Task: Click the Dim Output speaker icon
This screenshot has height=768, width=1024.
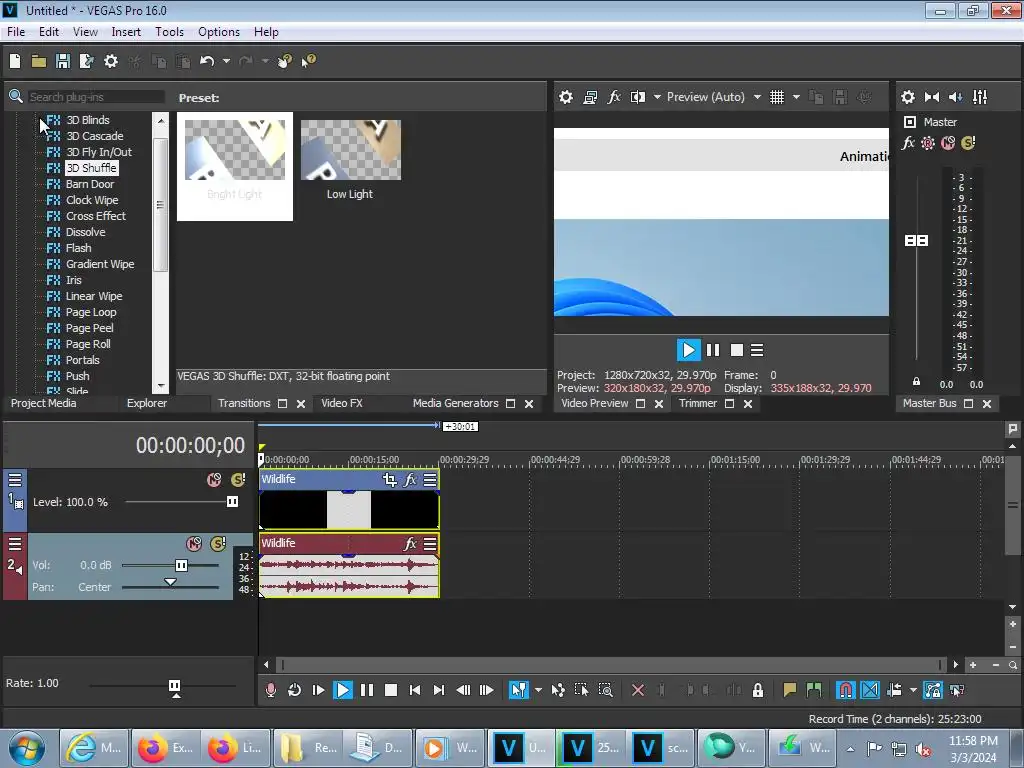Action: (955, 97)
